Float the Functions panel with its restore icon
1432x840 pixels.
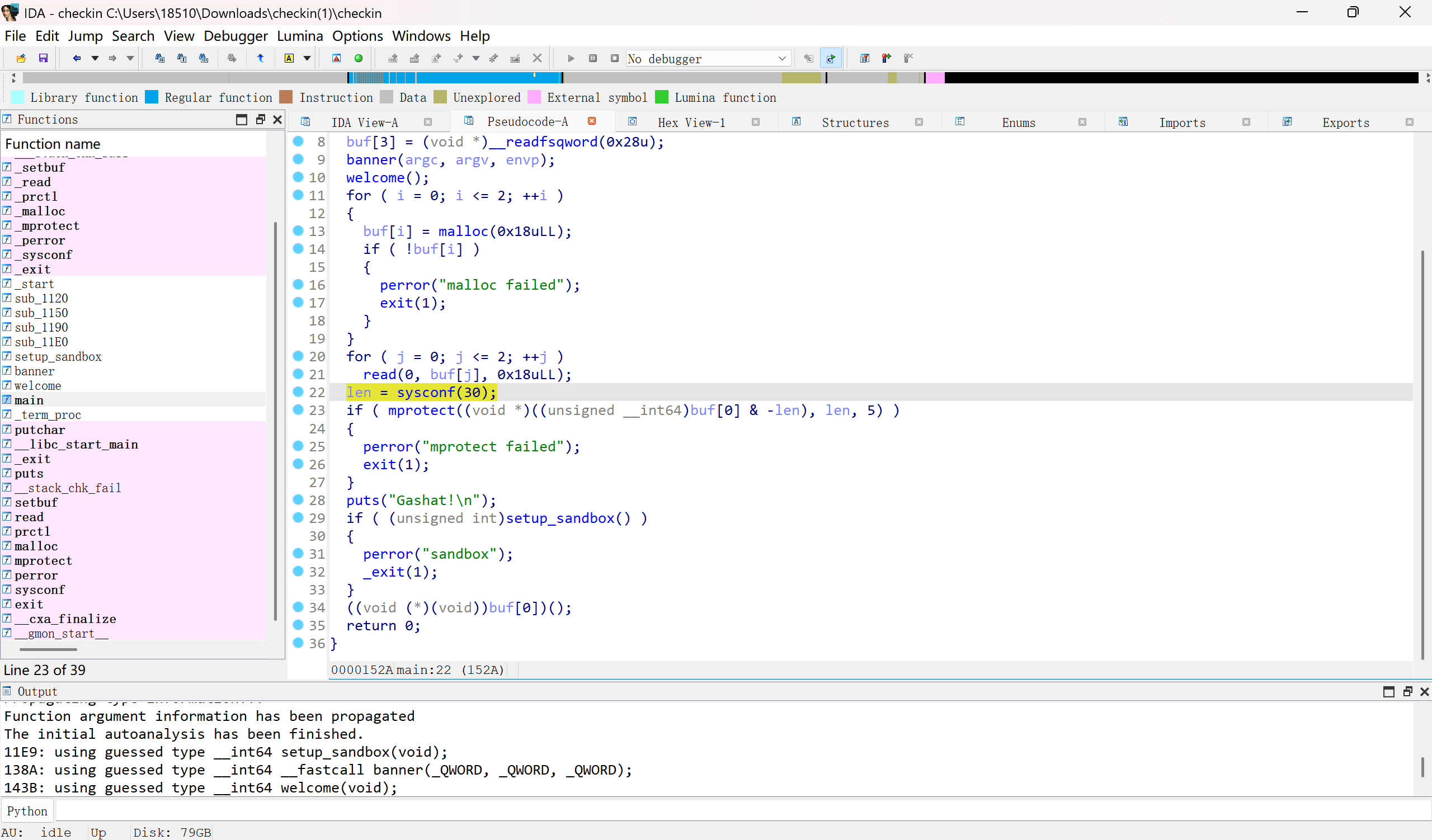coord(260,119)
